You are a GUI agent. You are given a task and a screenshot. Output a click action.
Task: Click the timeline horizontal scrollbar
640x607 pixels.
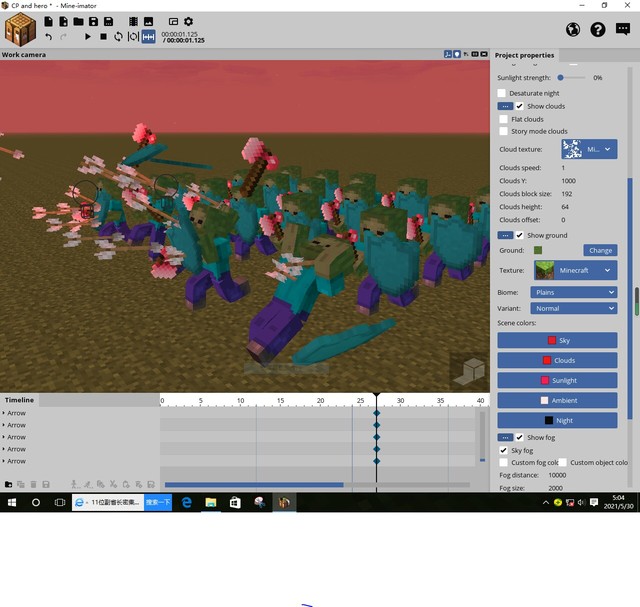tap(254, 485)
